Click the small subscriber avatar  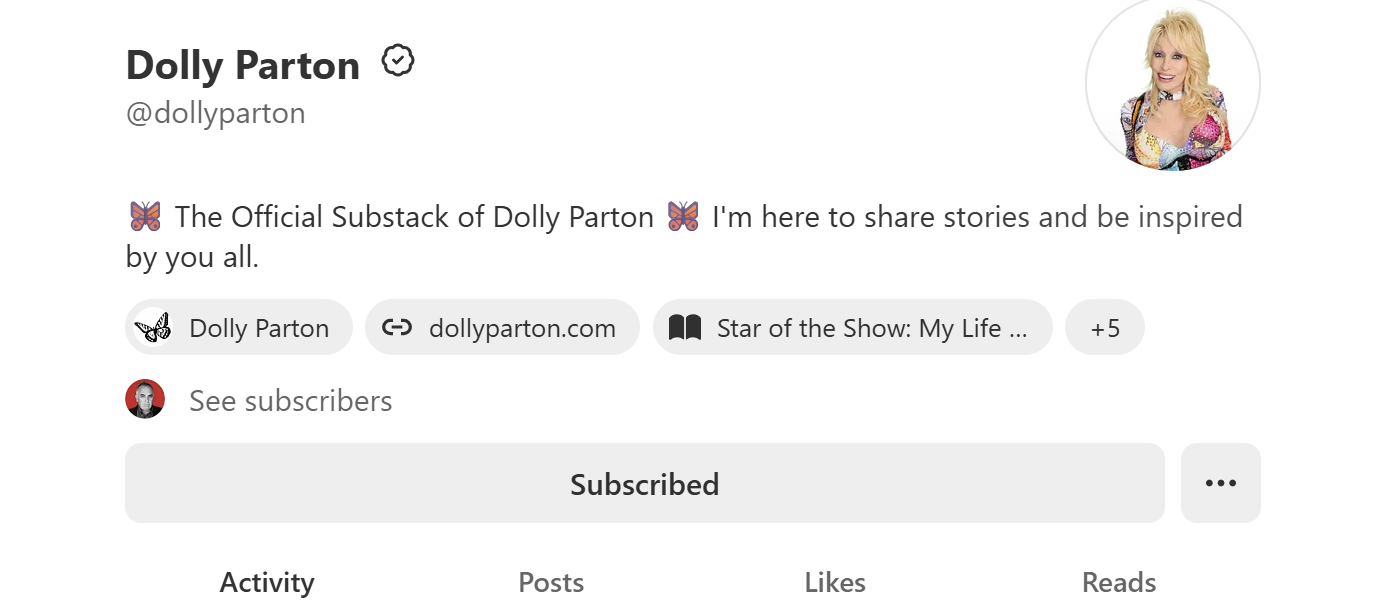tap(145, 400)
